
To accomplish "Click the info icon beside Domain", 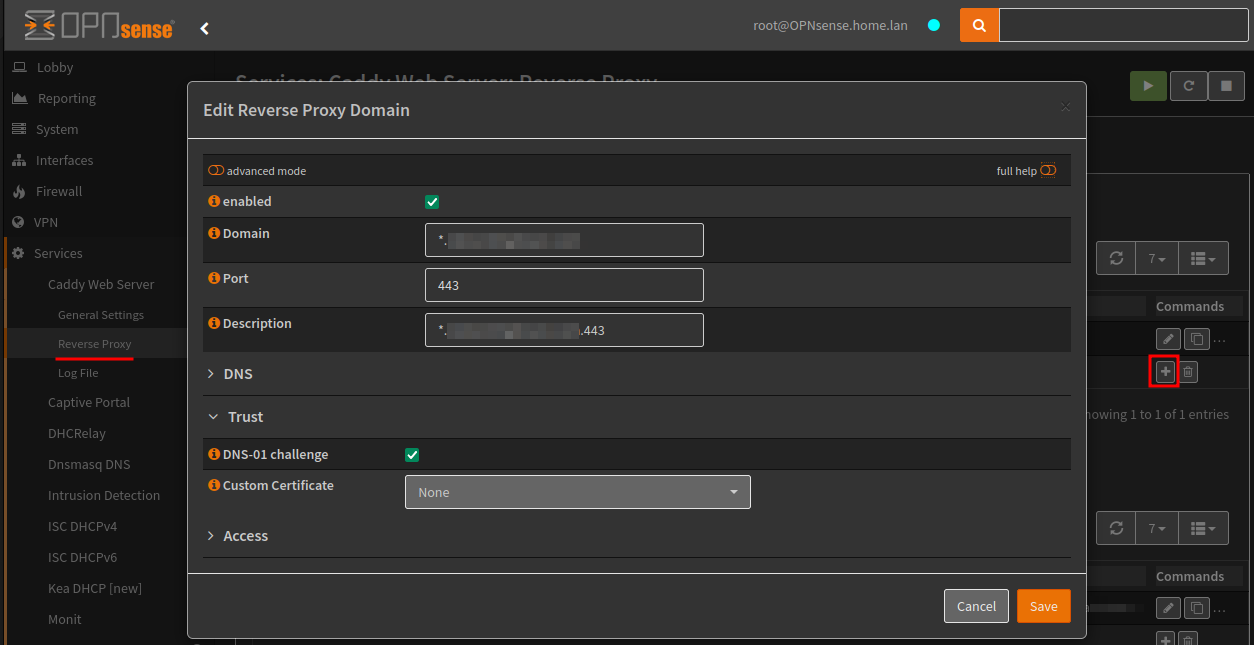I will [213, 233].
